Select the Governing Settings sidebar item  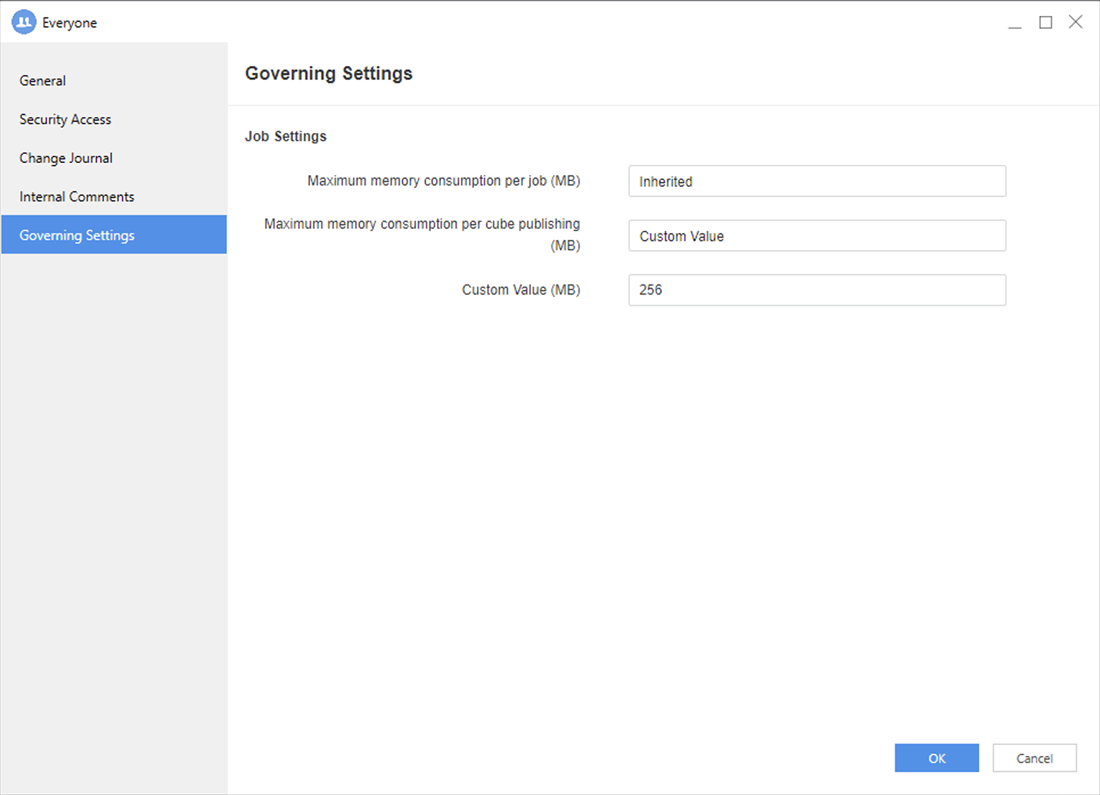(x=77, y=236)
